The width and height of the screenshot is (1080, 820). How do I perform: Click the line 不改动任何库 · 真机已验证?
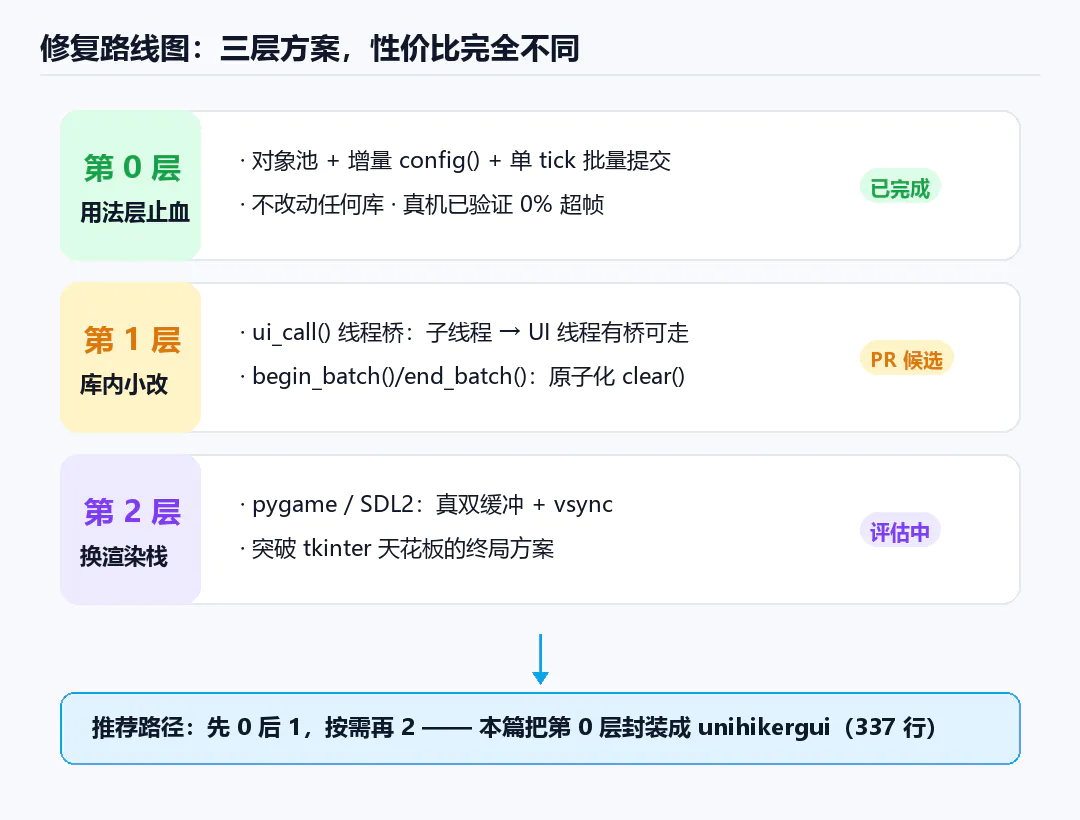[x=422, y=204]
